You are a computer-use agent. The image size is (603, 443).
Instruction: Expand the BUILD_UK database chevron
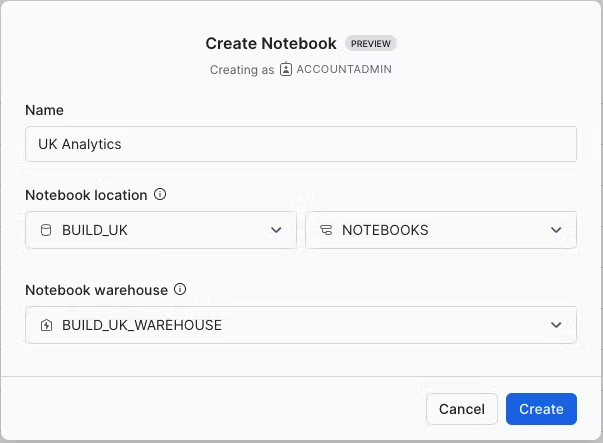click(x=276, y=230)
